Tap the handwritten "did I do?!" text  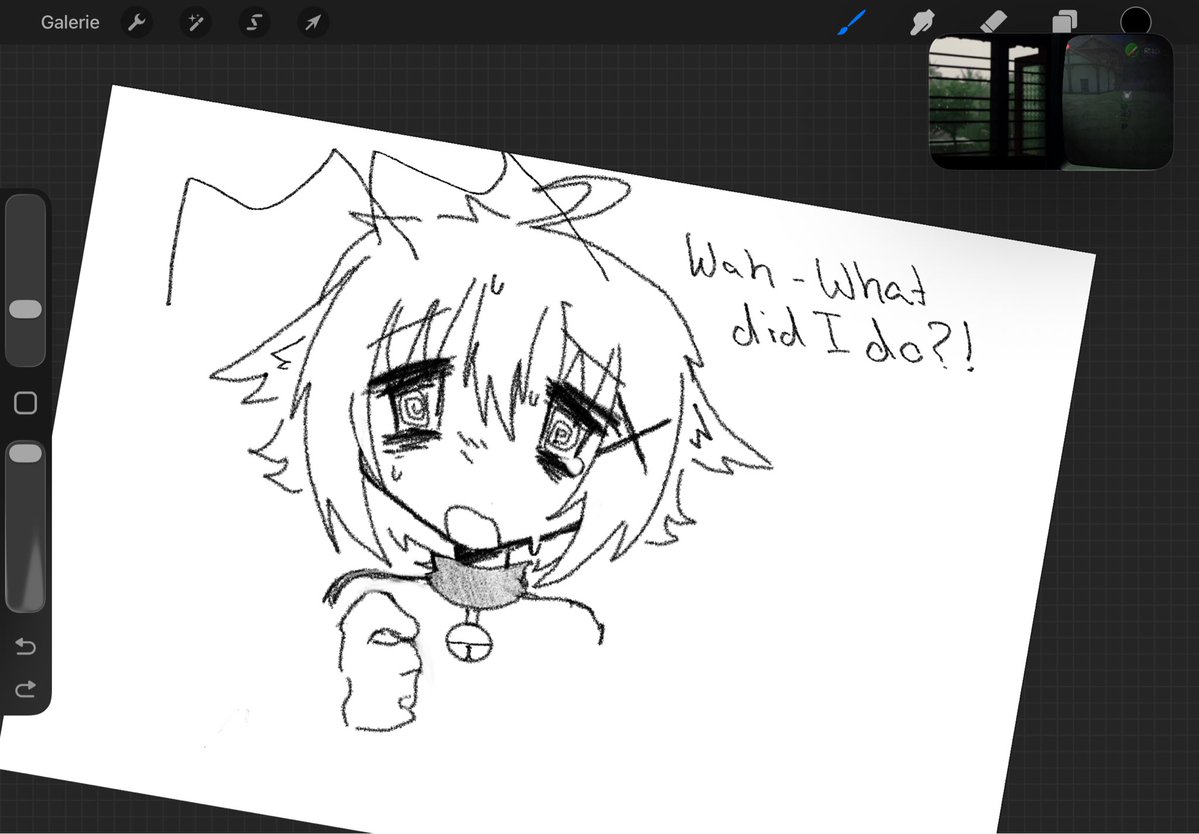coord(853,337)
